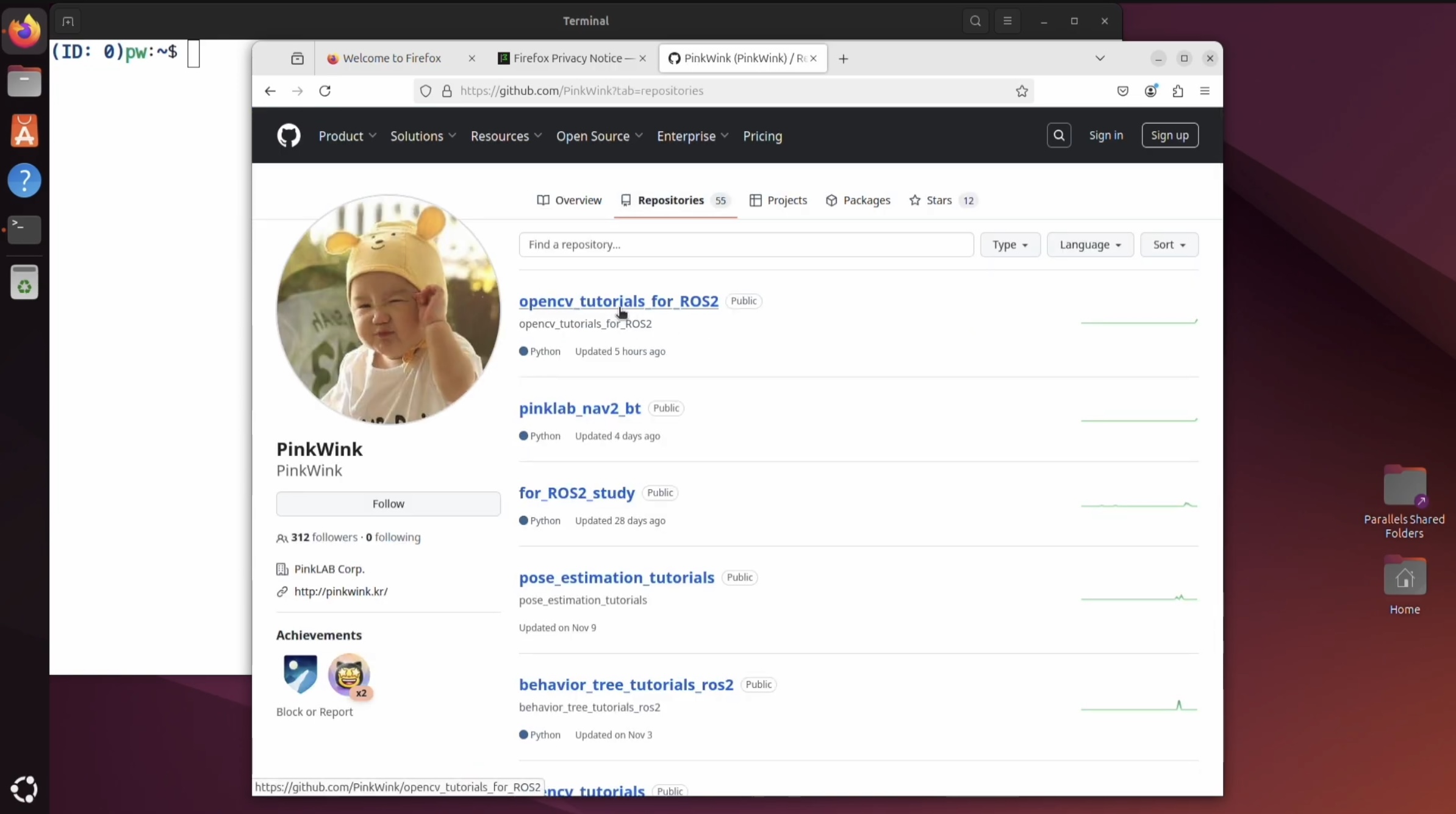Click the Firefox account icon
This screenshot has height=814, width=1456.
pos(1150,91)
